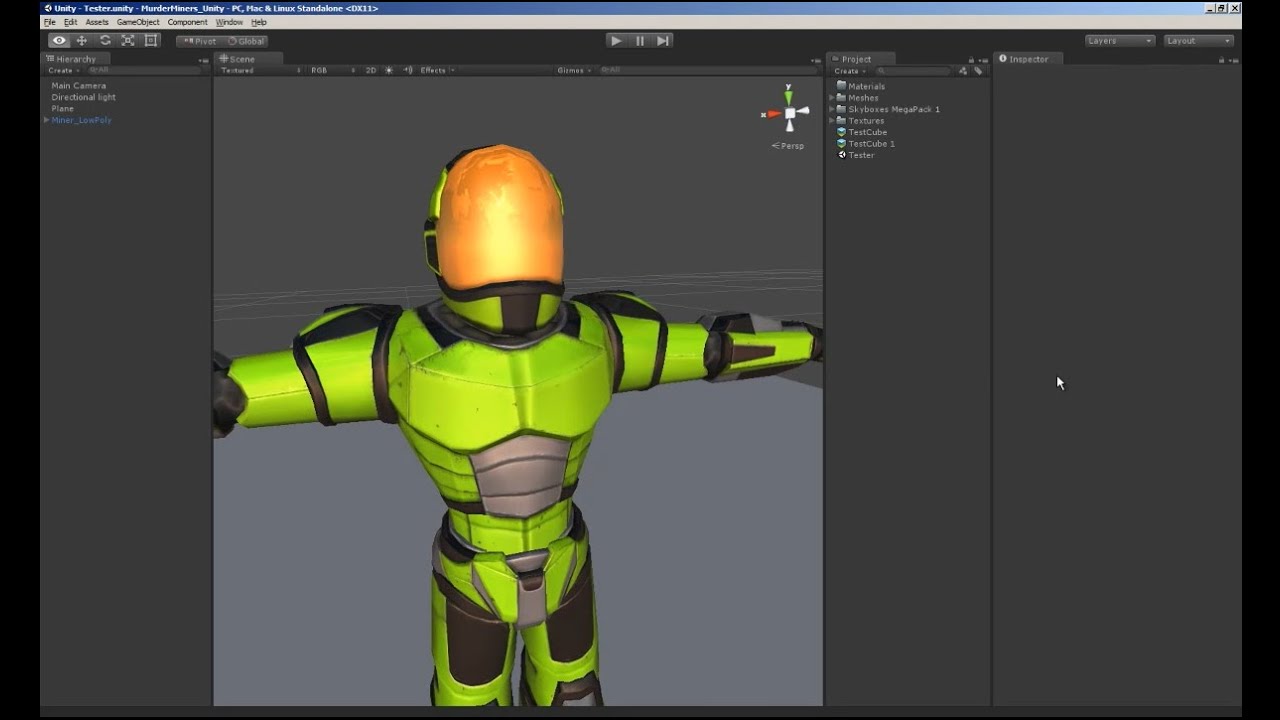Toggle scene audio speaker icon
Image resolution: width=1280 pixels, height=720 pixels.
[408, 71]
